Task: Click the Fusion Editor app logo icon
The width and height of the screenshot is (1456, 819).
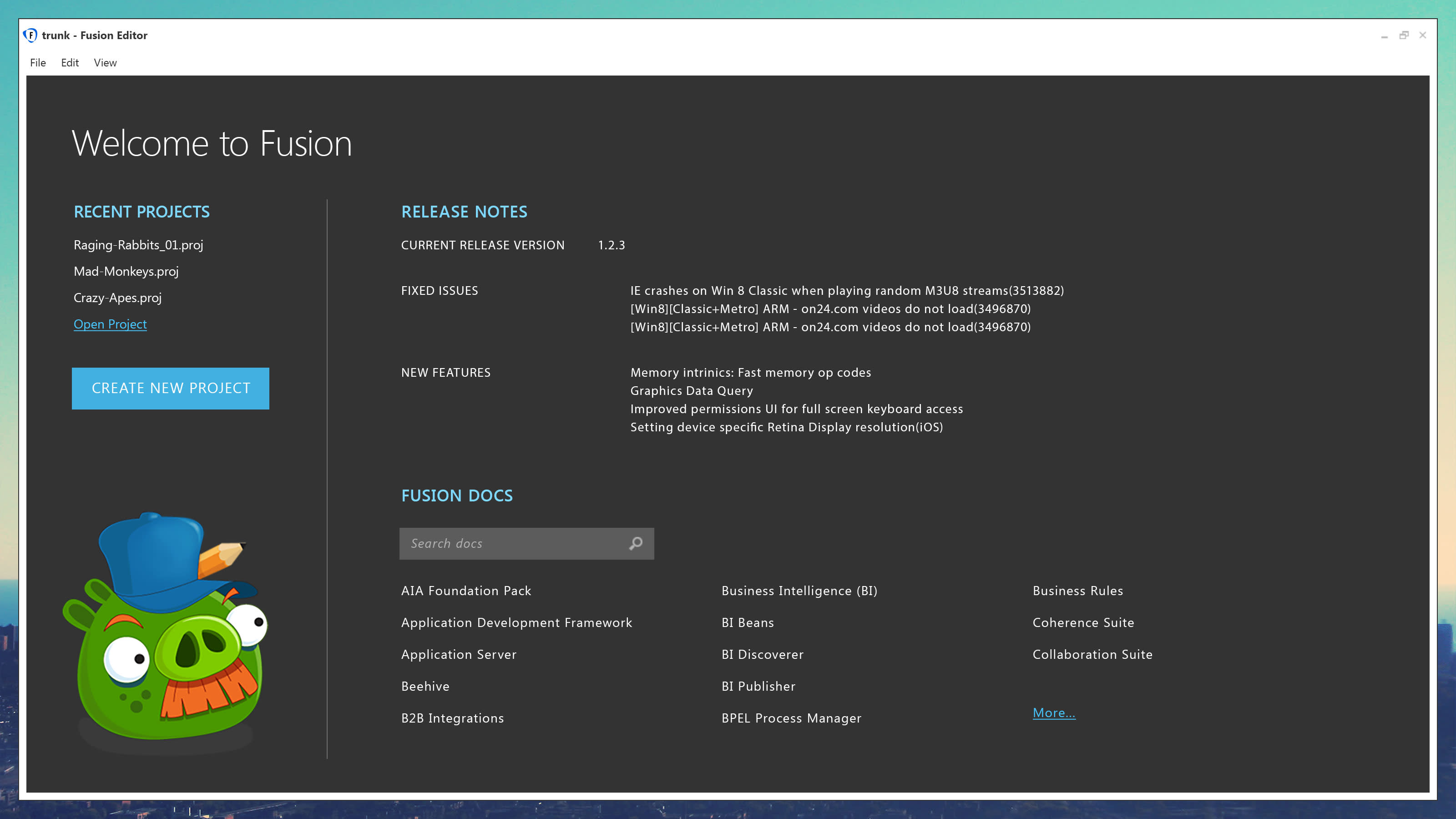Action: [x=30, y=35]
